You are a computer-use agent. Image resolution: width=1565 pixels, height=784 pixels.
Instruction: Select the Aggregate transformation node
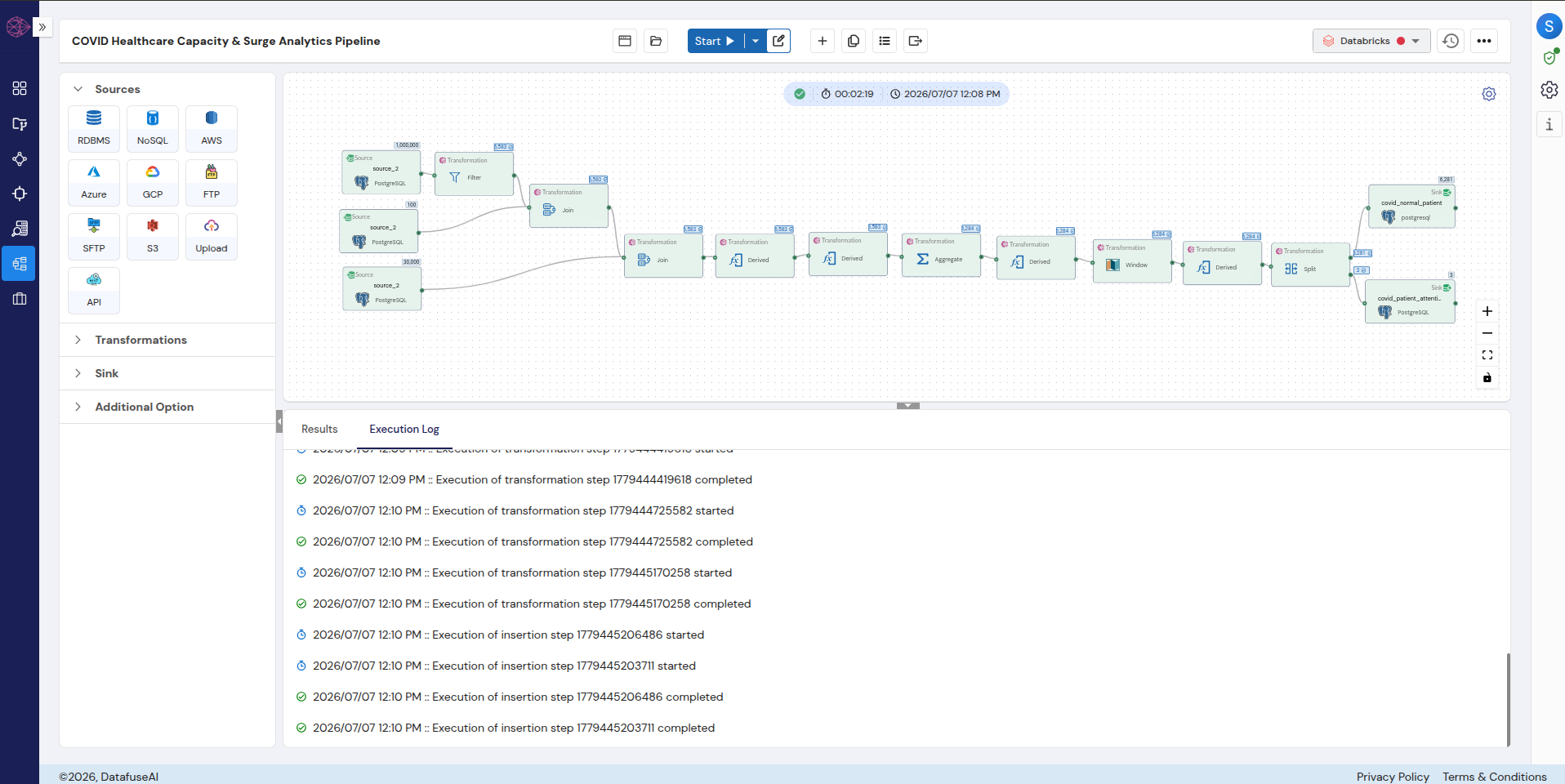941,256
